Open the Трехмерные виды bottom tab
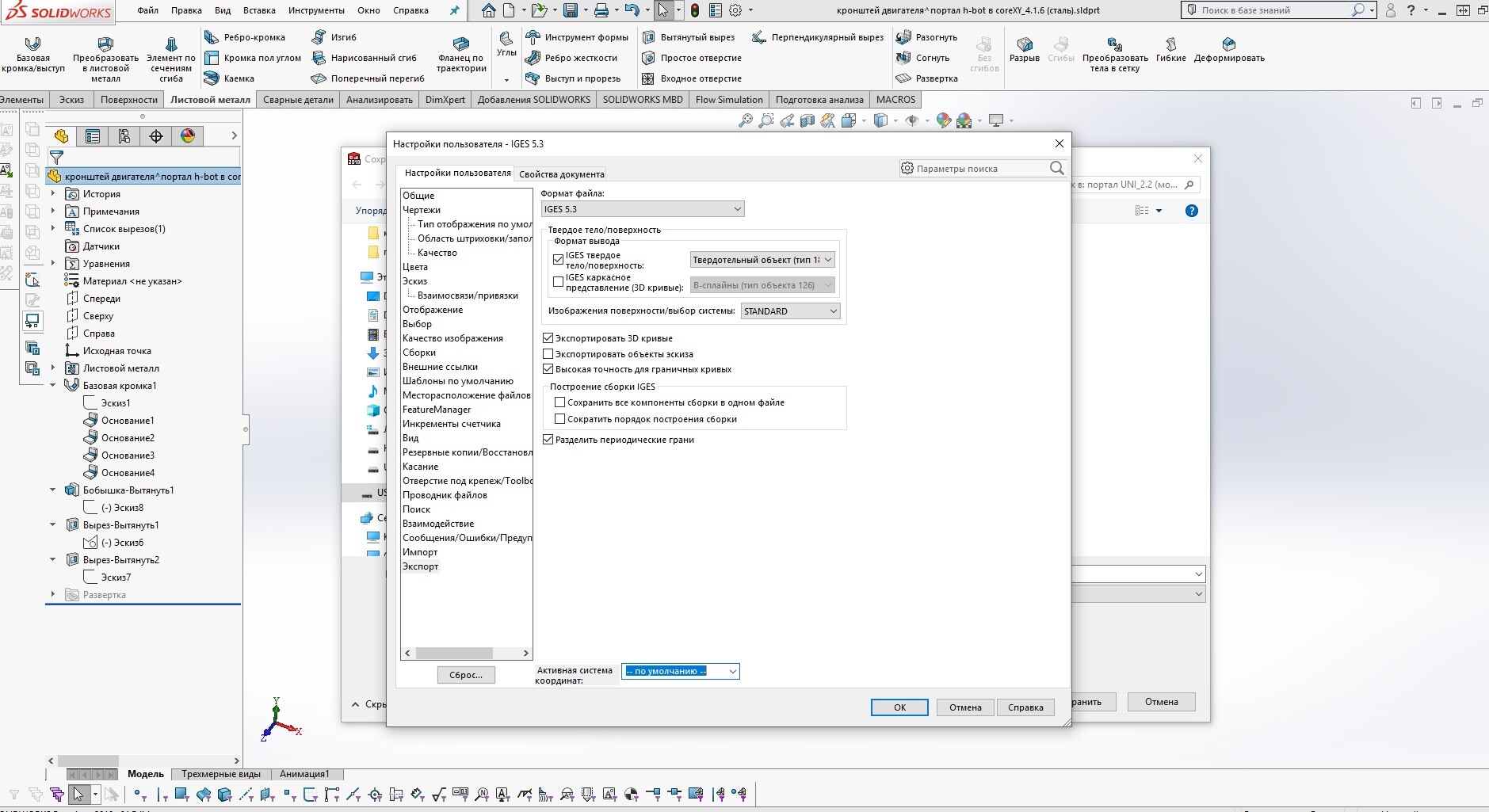Viewport: 1489px width, 812px height. point(221,774)
